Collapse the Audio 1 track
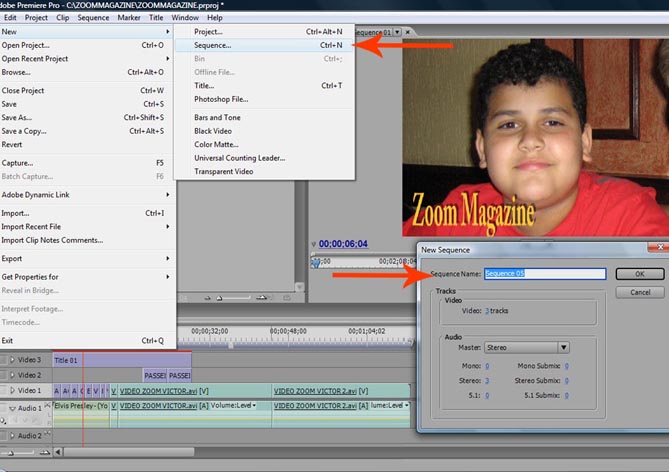669x472 pixels. [14, 408]
